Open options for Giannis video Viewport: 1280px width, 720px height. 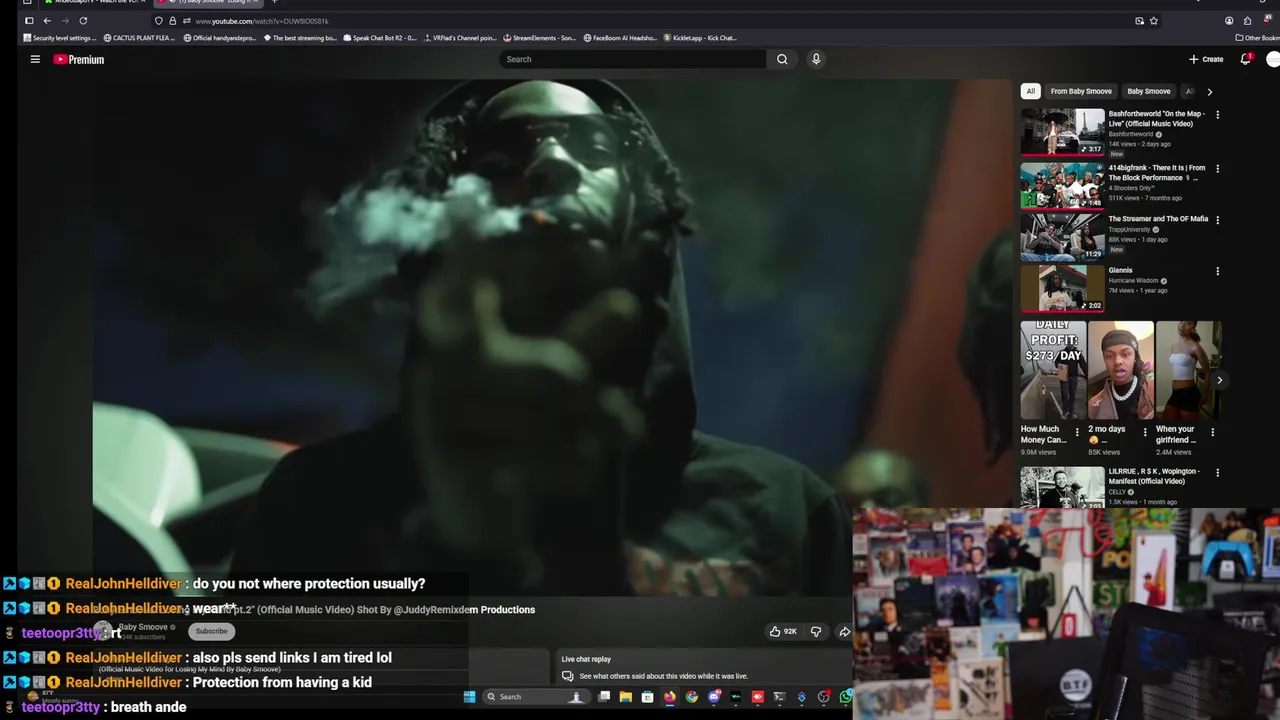tap(1217, 271)
